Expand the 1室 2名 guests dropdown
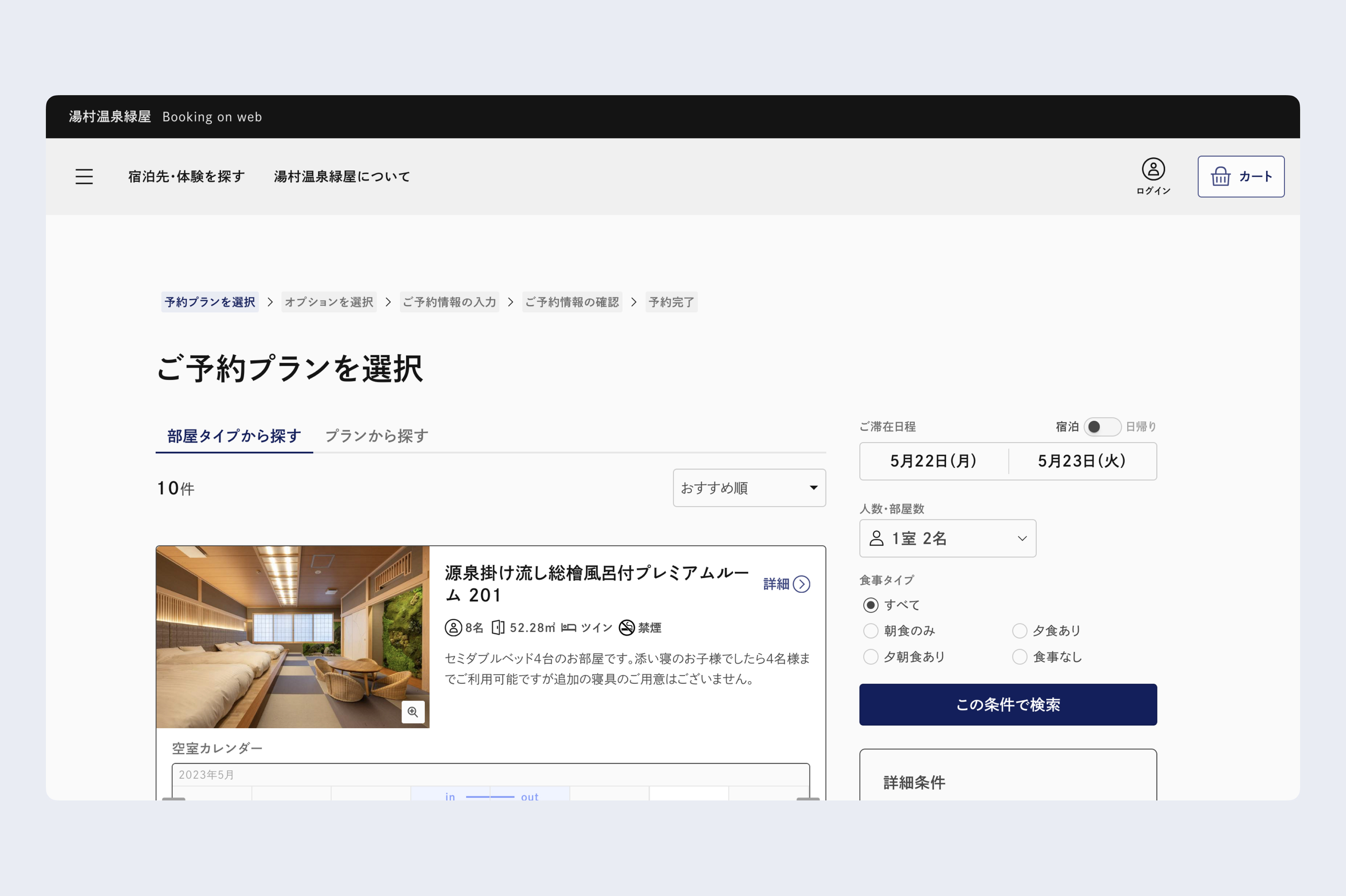This screenshot has height=896, width=1346. [x=947, y=538]
